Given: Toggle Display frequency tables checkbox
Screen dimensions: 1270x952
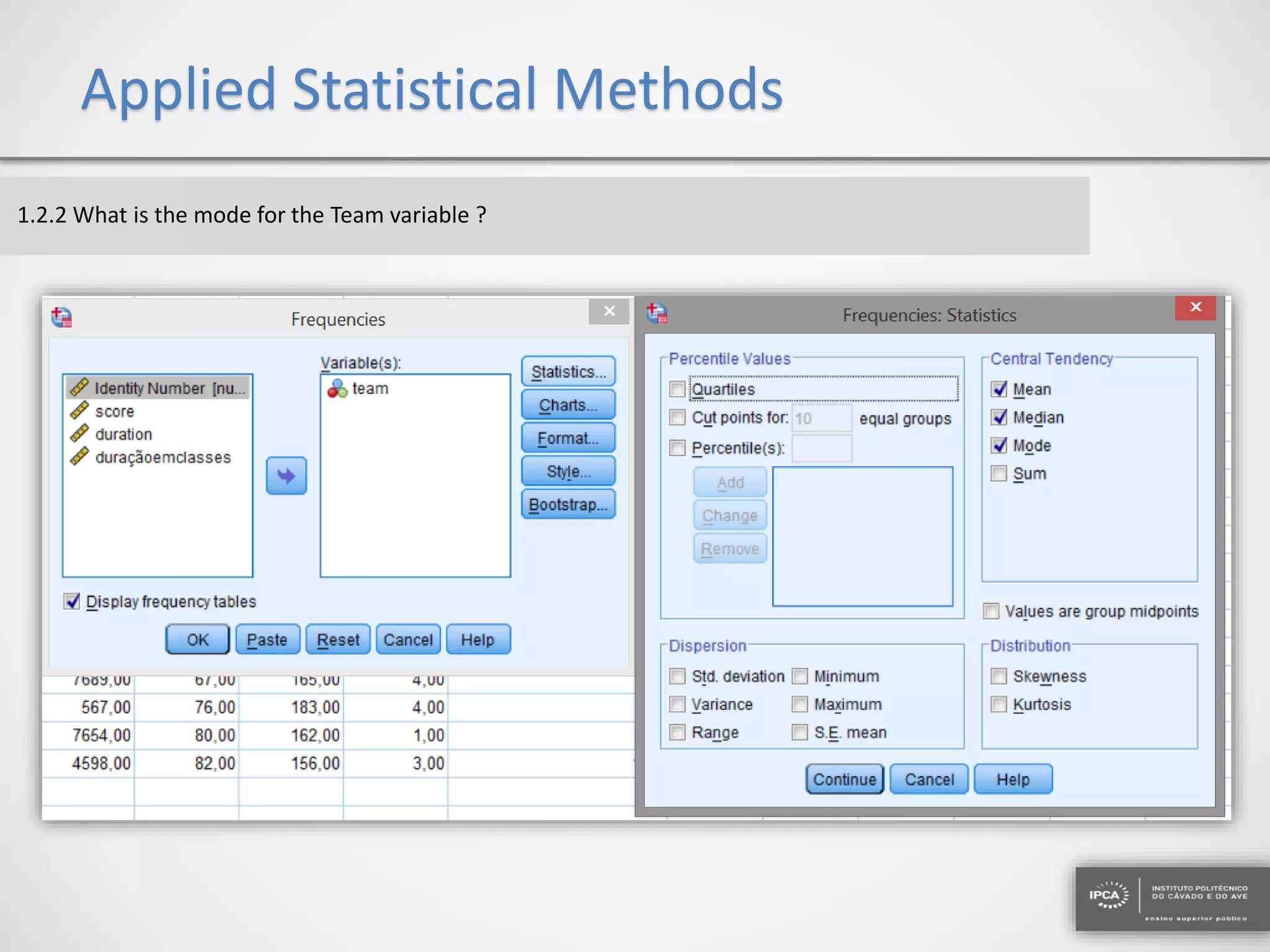Looking at the screenshot, I should (72, 601).
